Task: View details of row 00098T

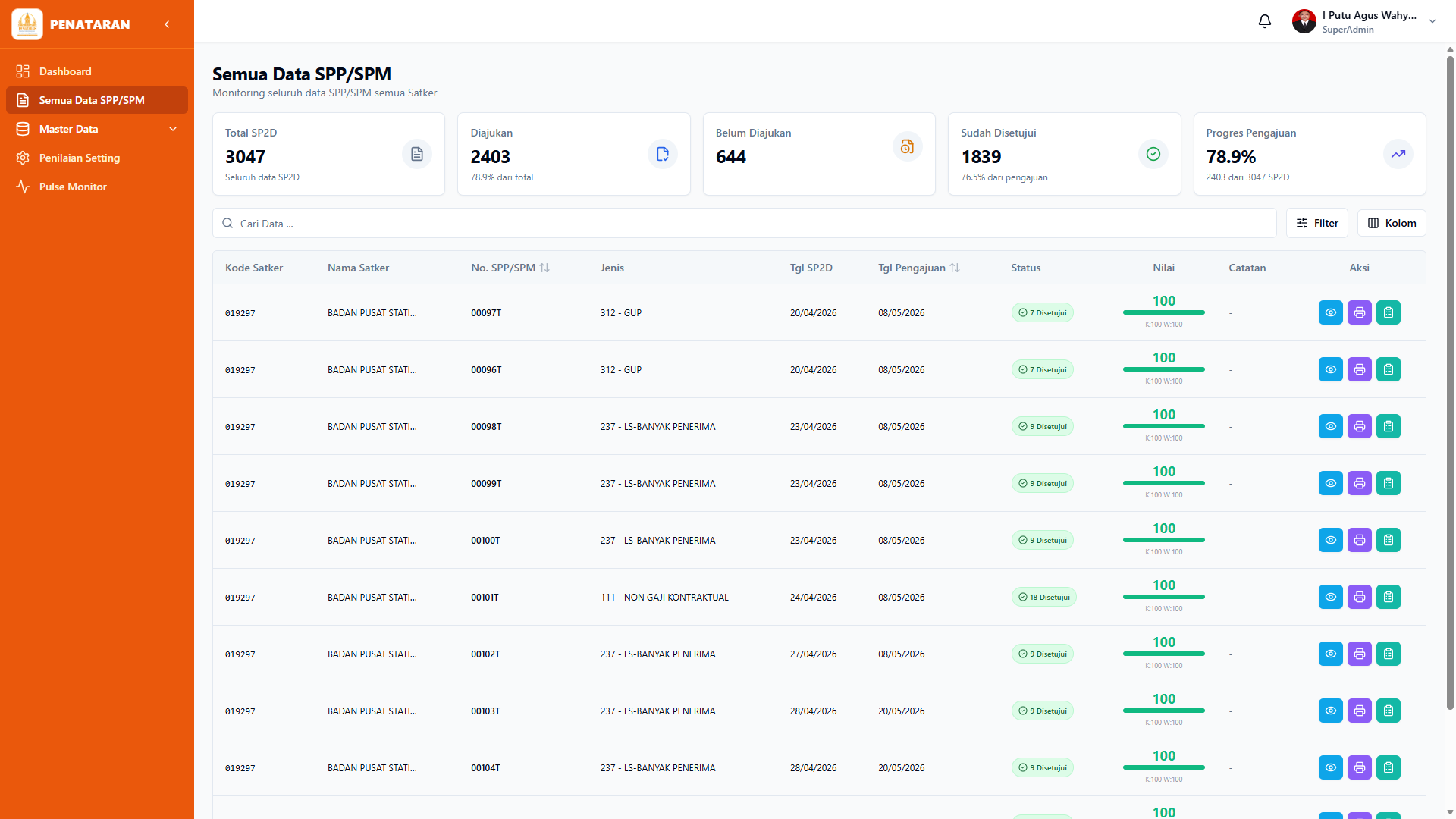Action: click(x=1330, y=426)
